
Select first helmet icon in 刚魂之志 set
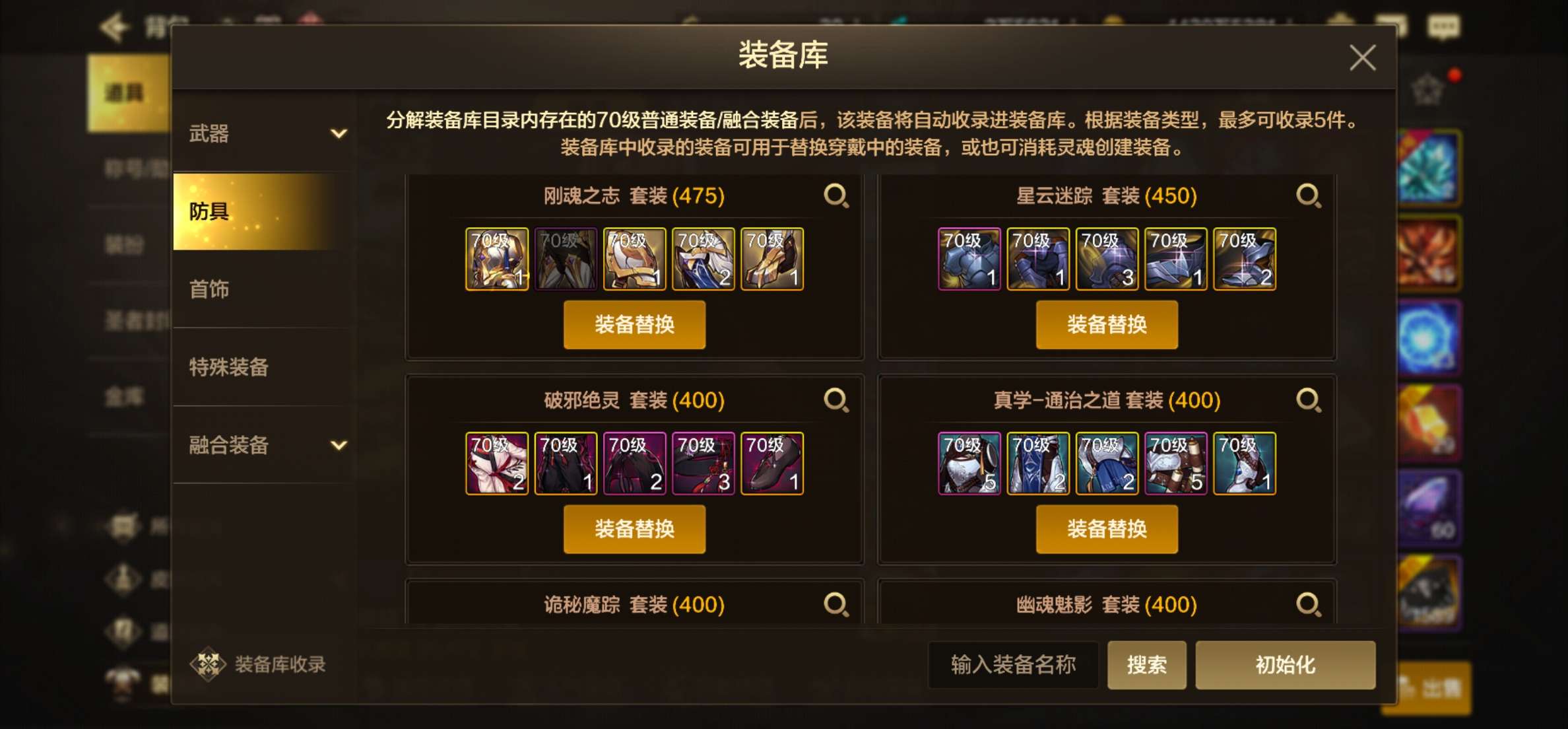coord(497,259)
